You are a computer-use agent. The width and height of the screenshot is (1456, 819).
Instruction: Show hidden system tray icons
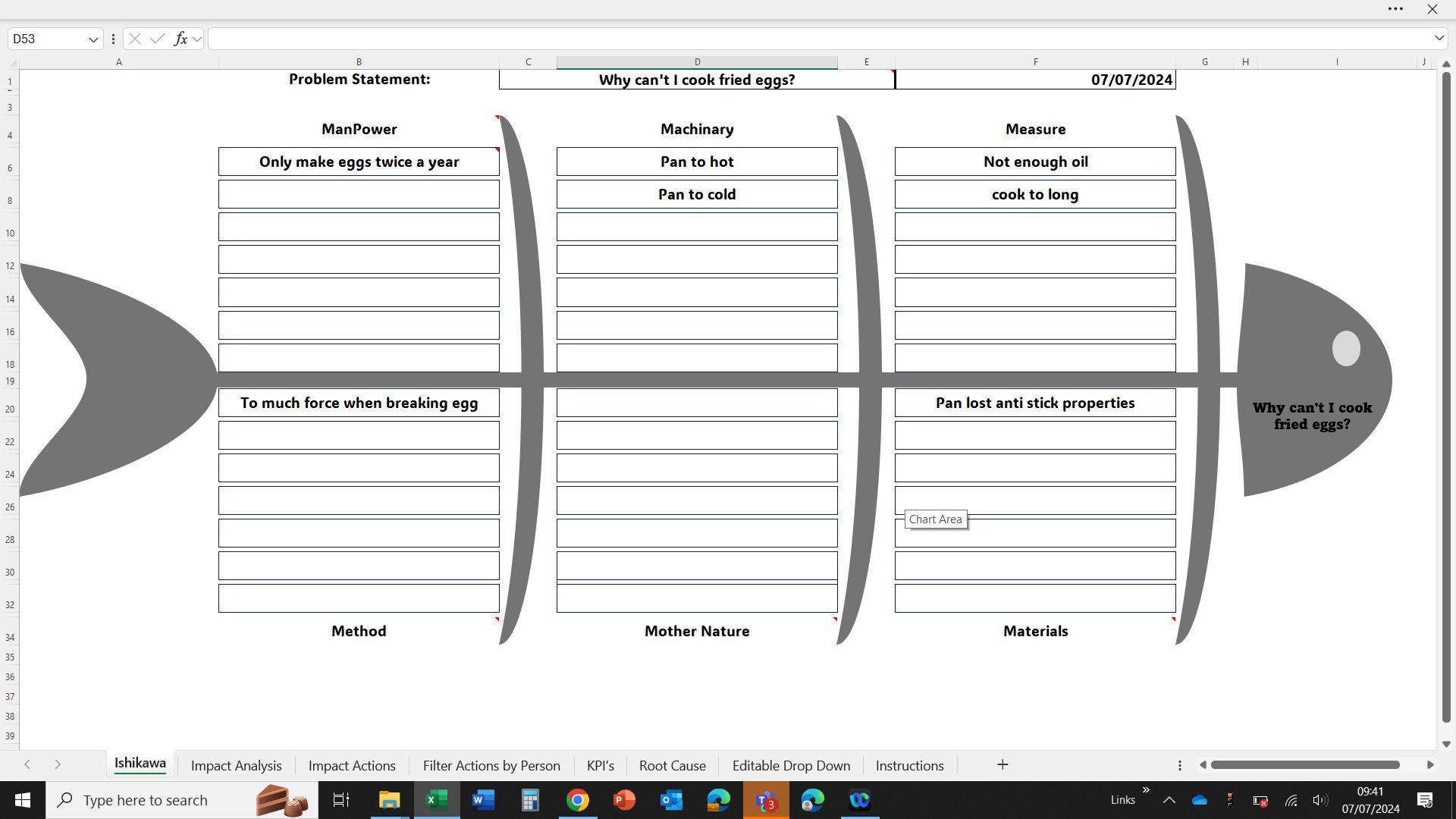coord(1169,799)
